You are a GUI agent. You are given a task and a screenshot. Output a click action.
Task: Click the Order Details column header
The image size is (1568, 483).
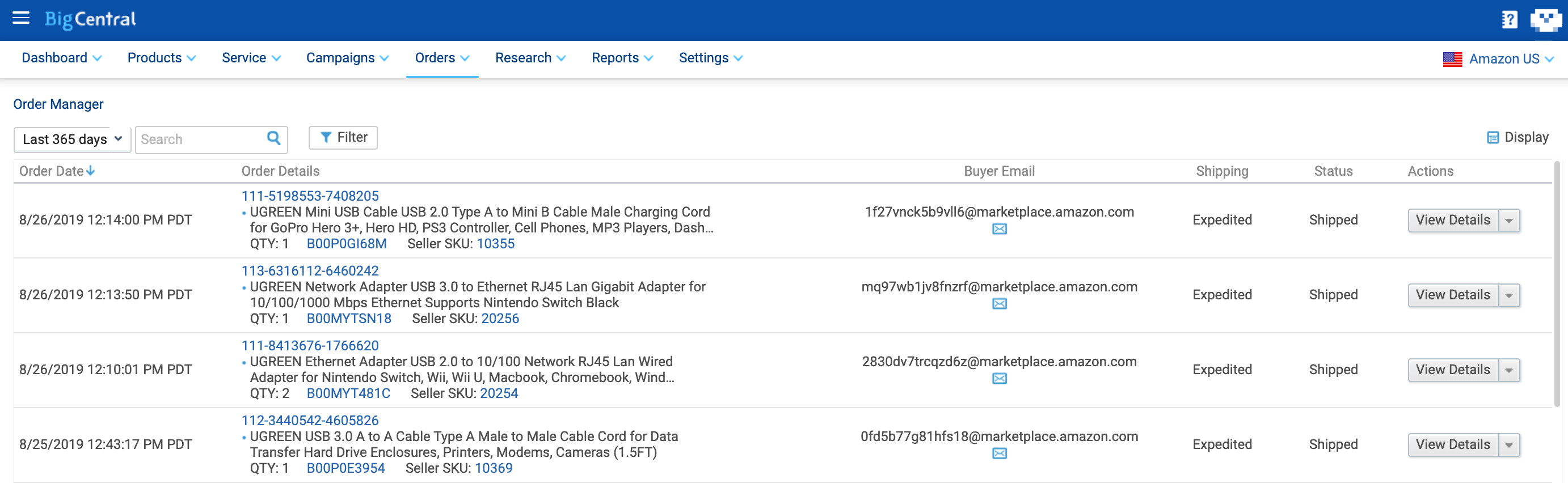[281, 171]
